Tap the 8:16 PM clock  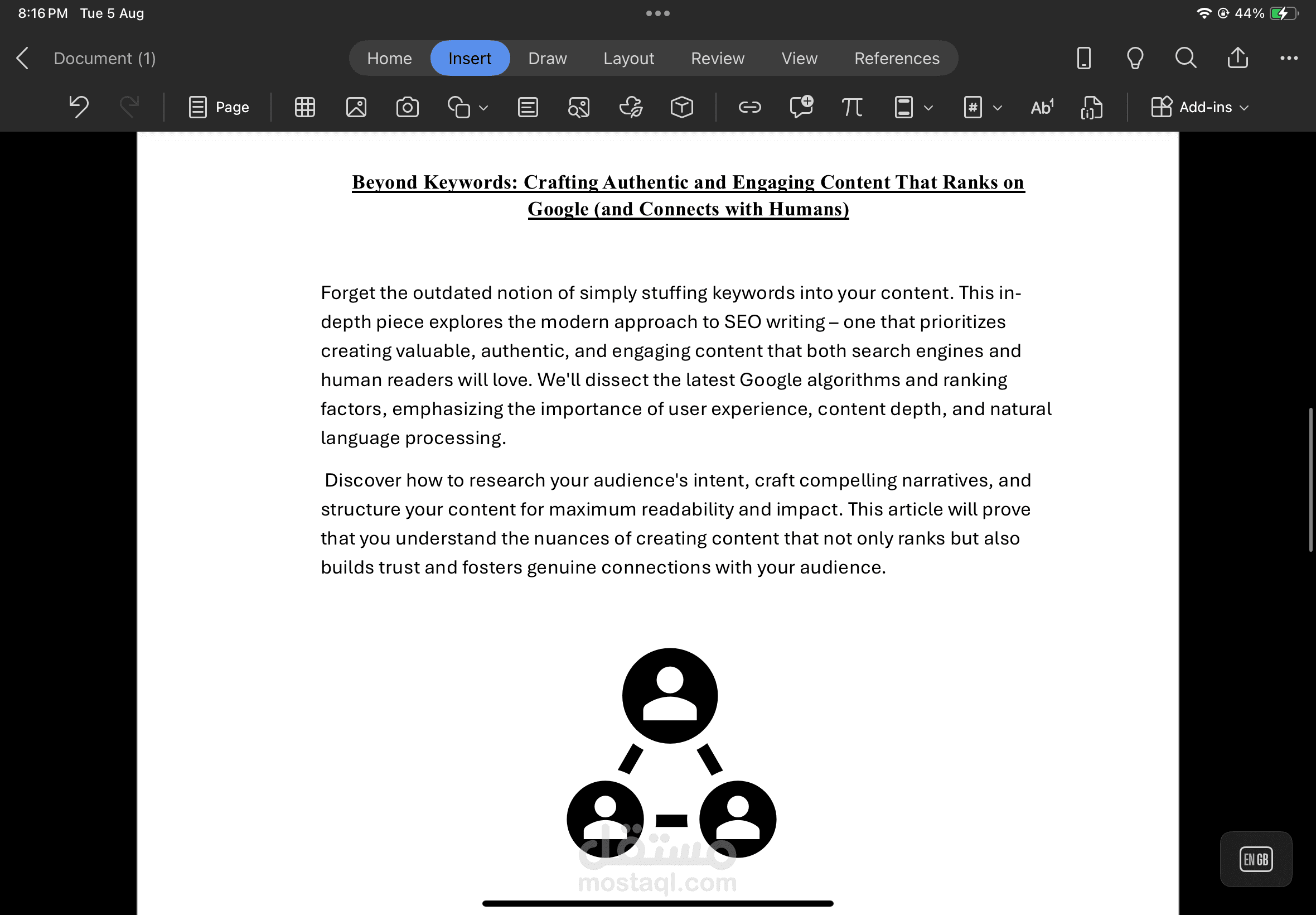43,13
